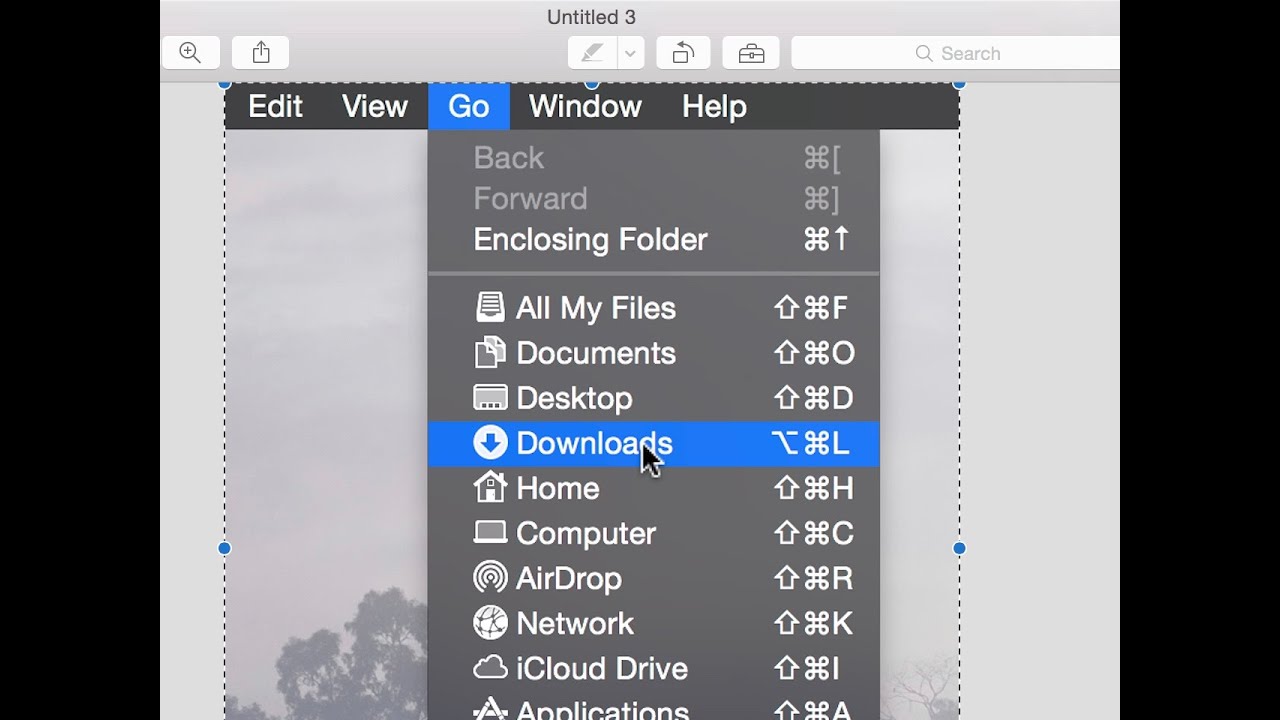Open the Window menu
This screenshot has width=1280, height=720.
(x=585, y=106)
